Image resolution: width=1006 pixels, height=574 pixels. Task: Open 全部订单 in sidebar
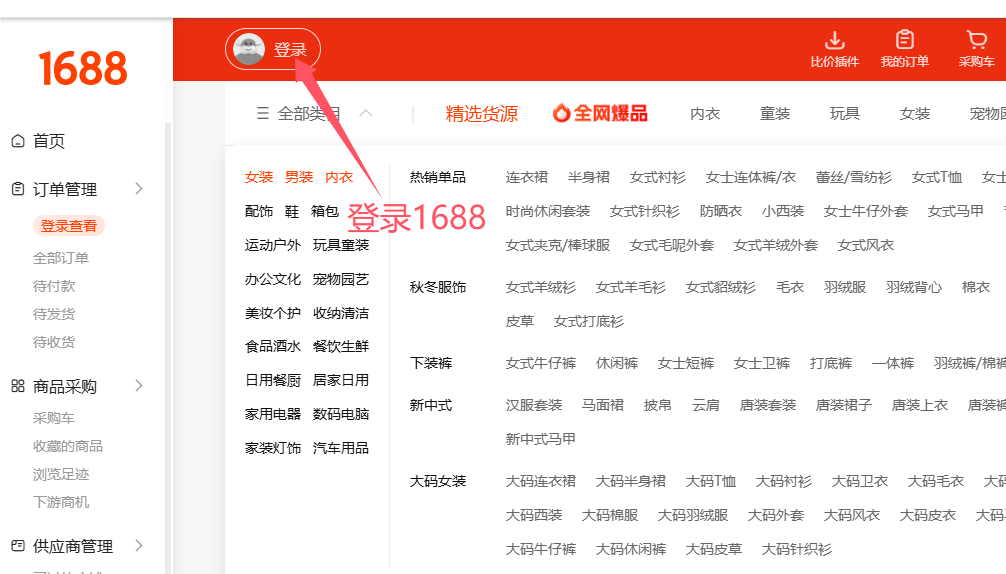[61, 258]
